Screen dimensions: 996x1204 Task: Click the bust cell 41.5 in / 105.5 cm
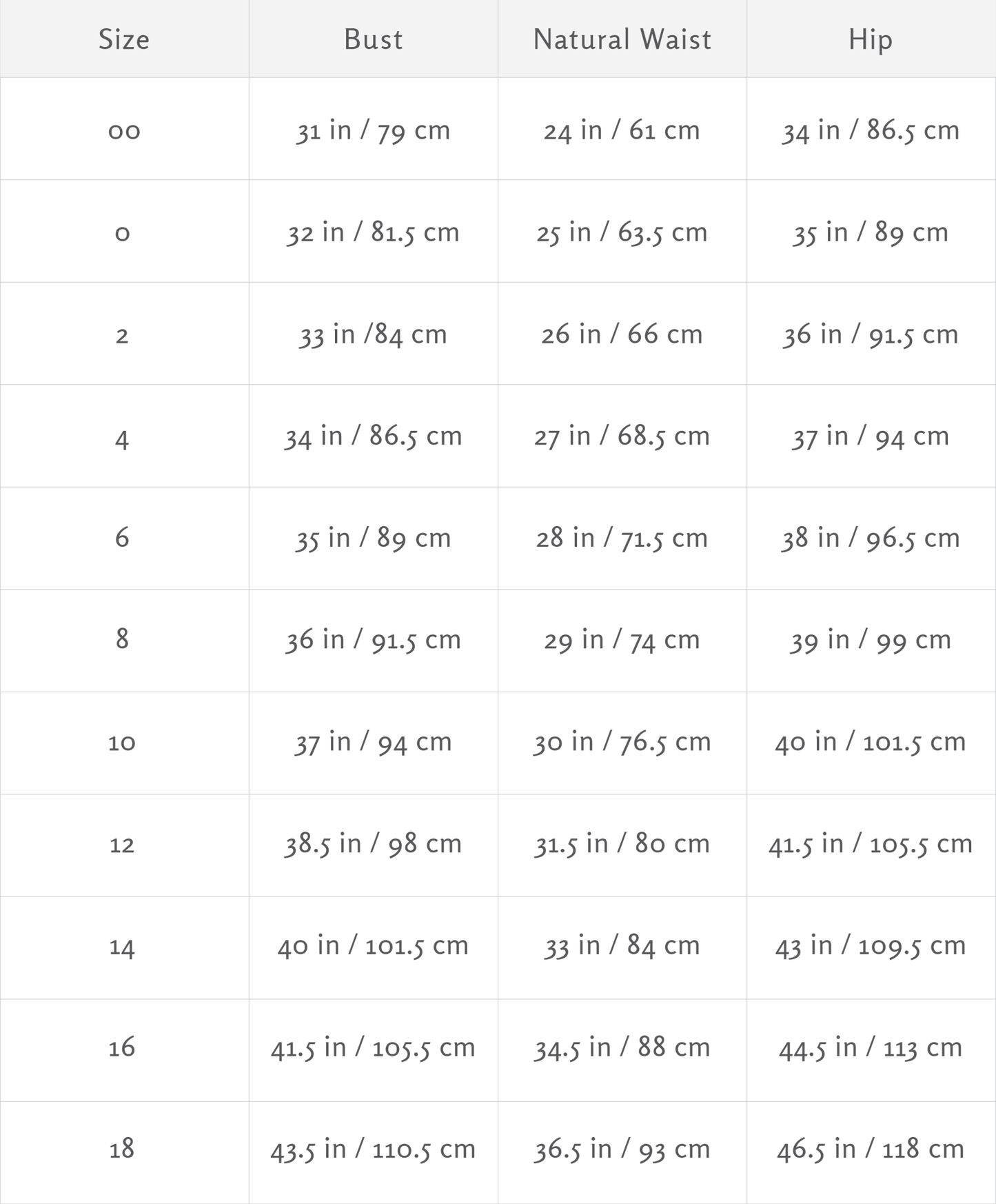point(373,1048)
